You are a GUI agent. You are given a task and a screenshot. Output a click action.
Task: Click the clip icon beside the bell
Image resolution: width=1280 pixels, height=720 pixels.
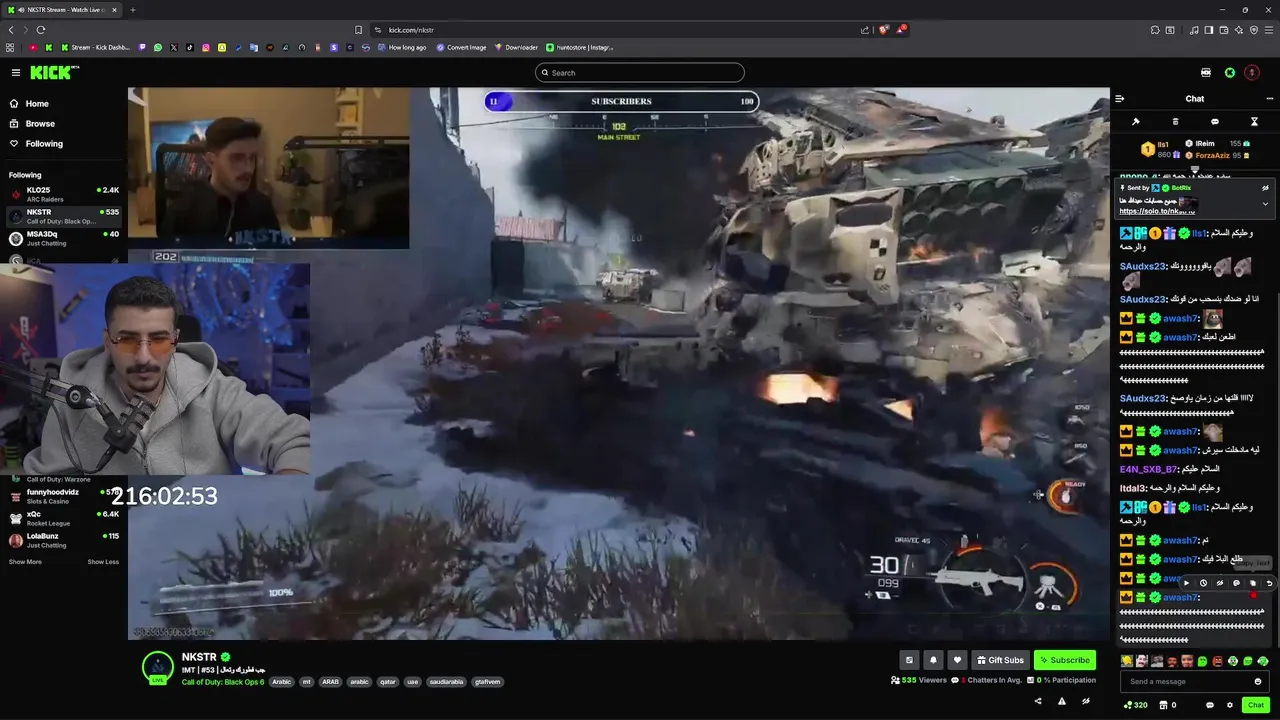coord(909,660)
